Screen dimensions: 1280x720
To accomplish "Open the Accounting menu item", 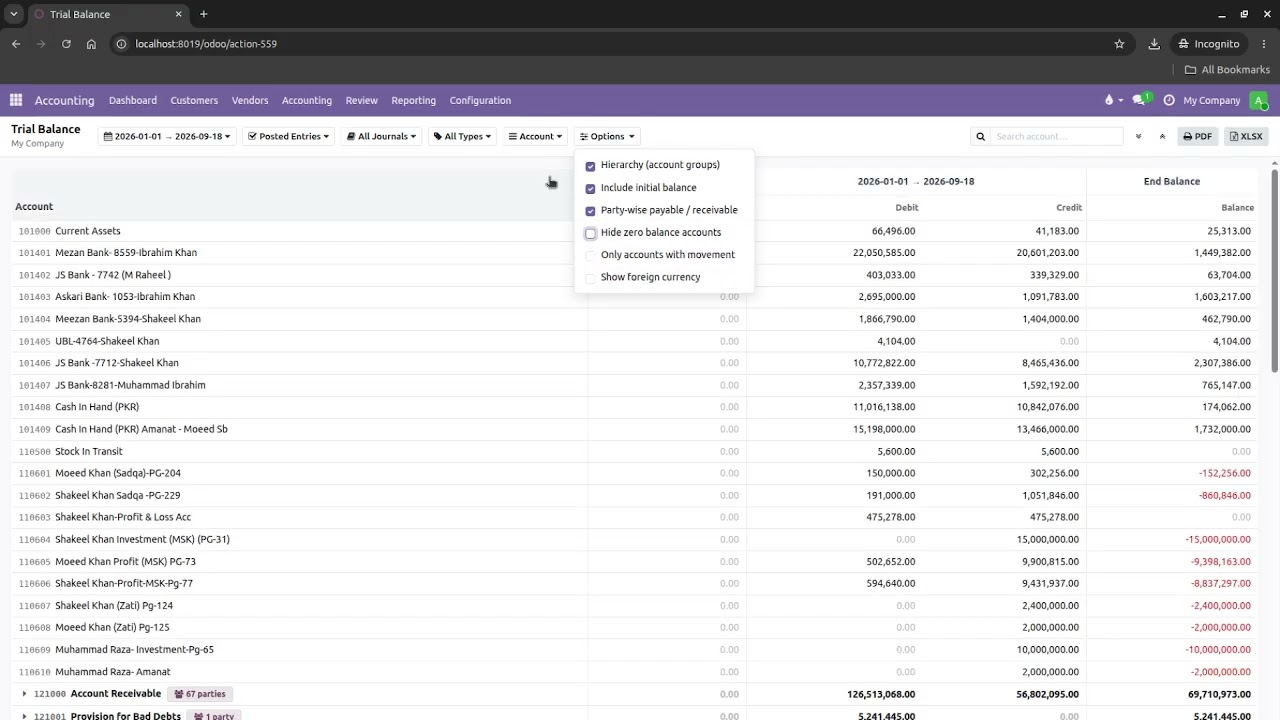I will click(x=307, y=100).
